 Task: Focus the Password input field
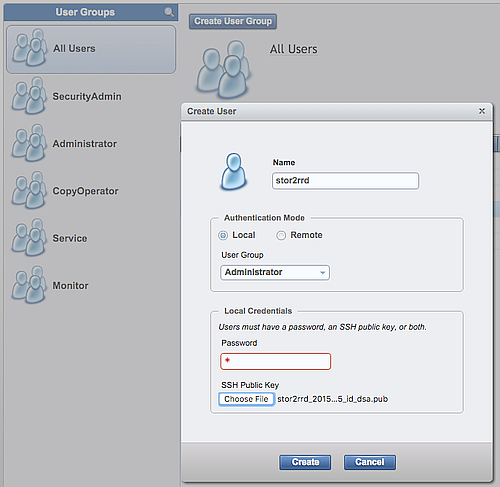[x=276, y=361]
